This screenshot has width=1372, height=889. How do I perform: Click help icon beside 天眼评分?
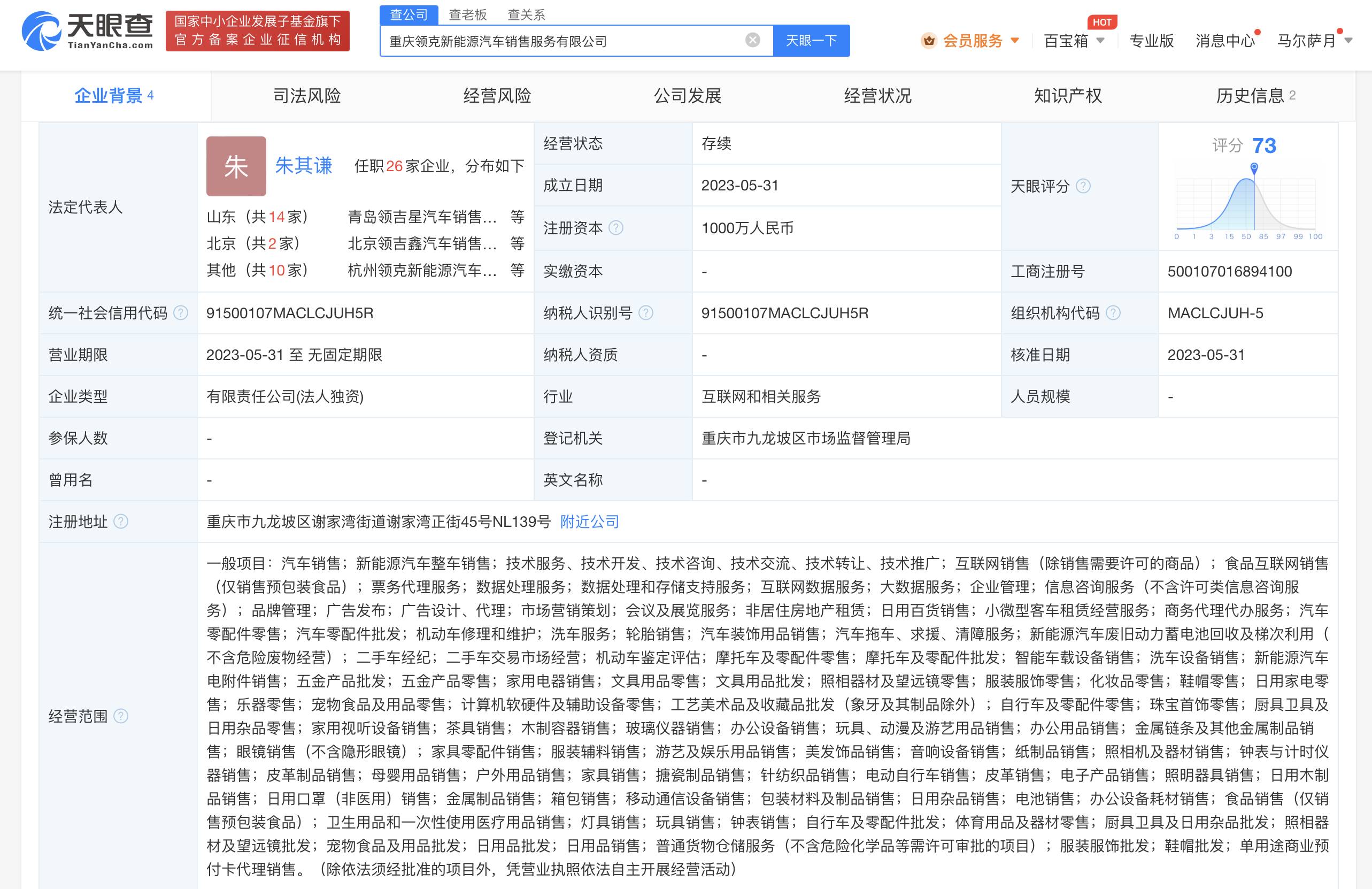click(x=1083, y=186)
